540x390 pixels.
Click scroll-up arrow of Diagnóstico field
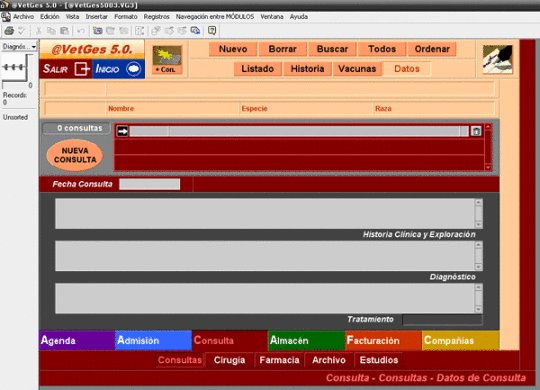pos(478,245)
